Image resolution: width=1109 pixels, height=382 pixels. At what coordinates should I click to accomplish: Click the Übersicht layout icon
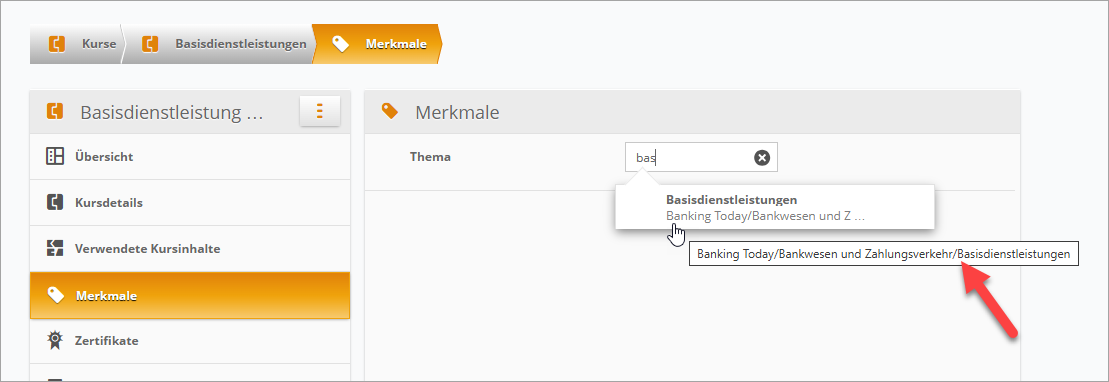pyautogui.click(x=54, y=156)
